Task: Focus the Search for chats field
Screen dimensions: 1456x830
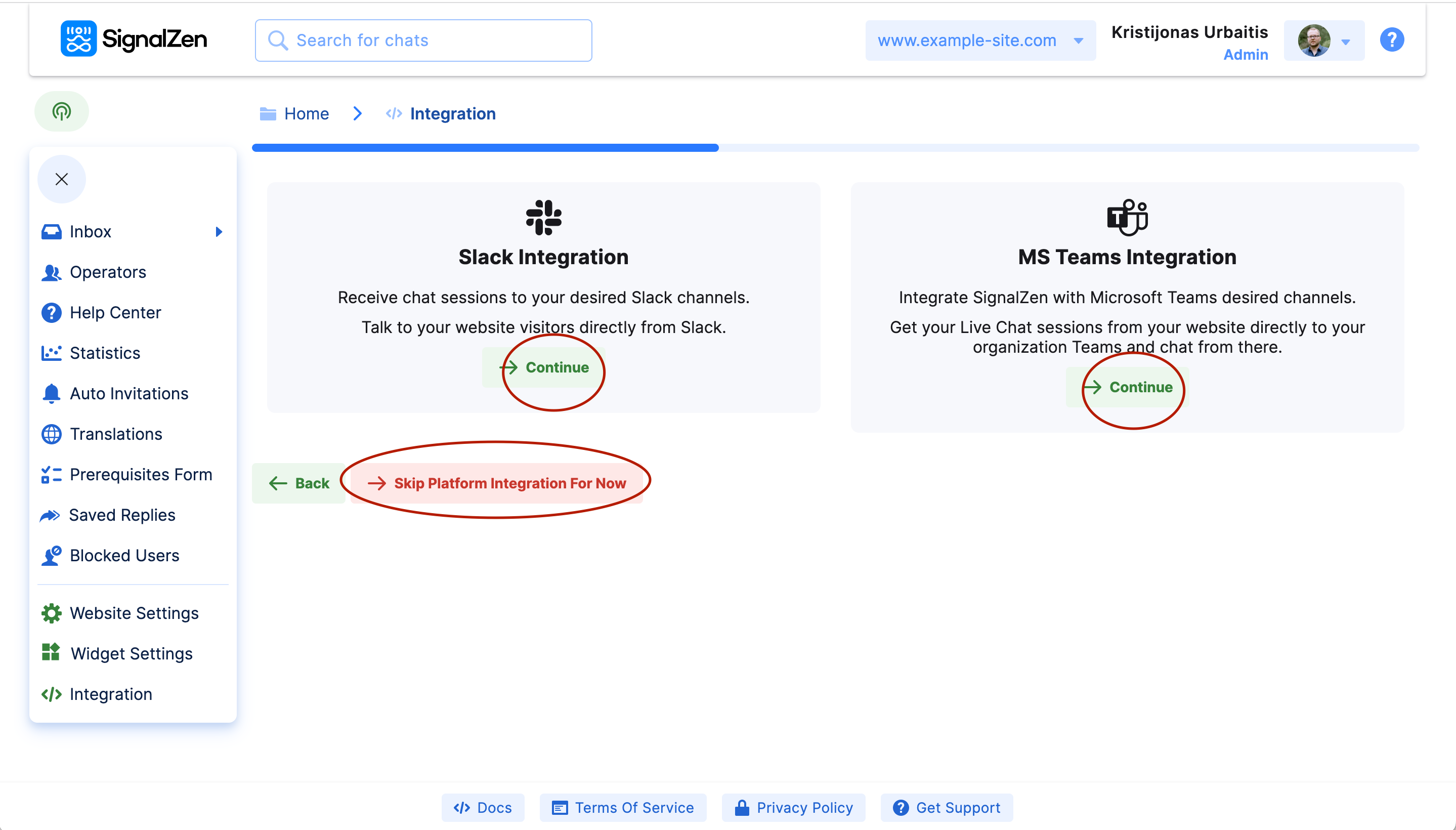Action: click(x=423, y=40)
